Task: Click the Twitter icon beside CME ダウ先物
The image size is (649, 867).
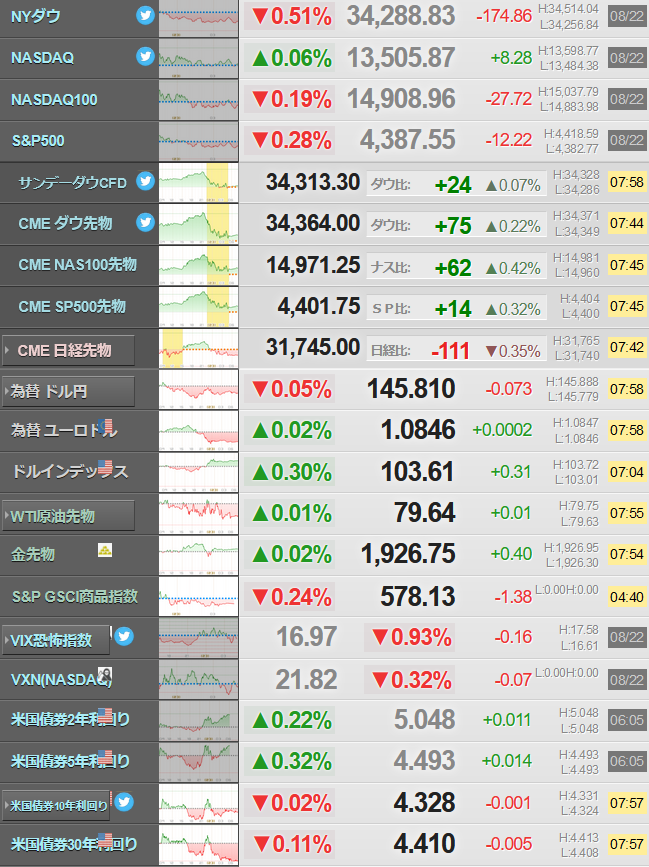Action: tap(145, 222)
